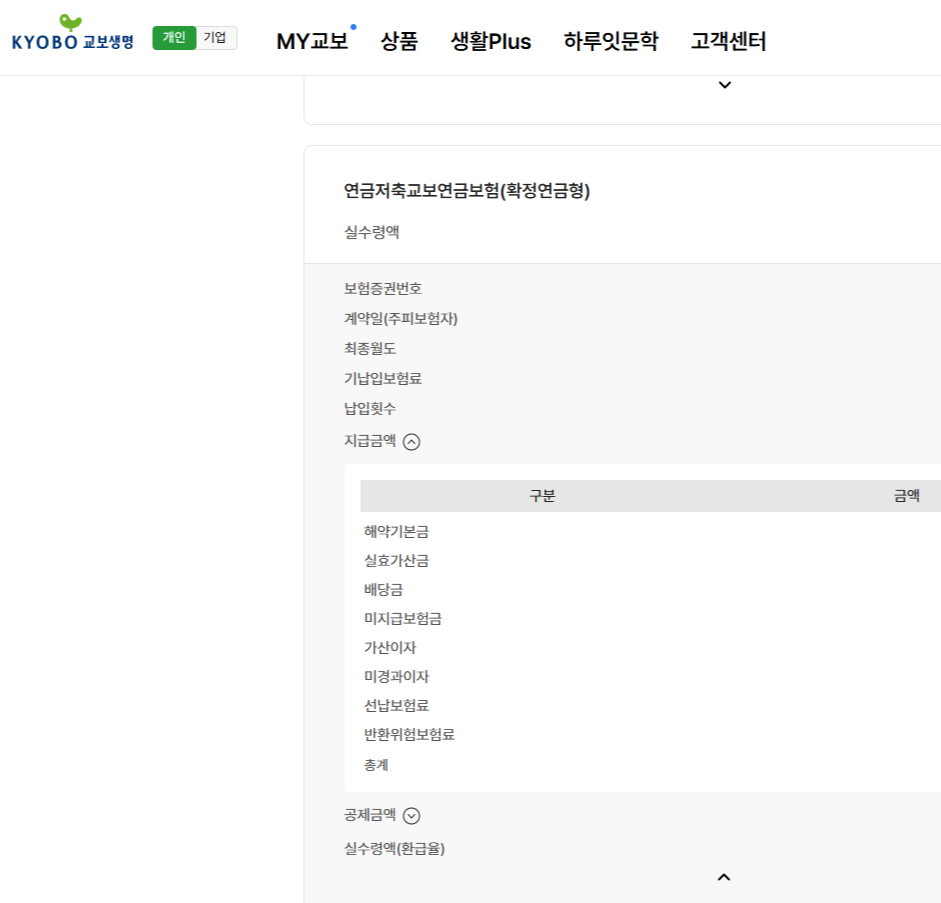
Task: Click the 실수령액 label under title
Action: click(371, 232)
